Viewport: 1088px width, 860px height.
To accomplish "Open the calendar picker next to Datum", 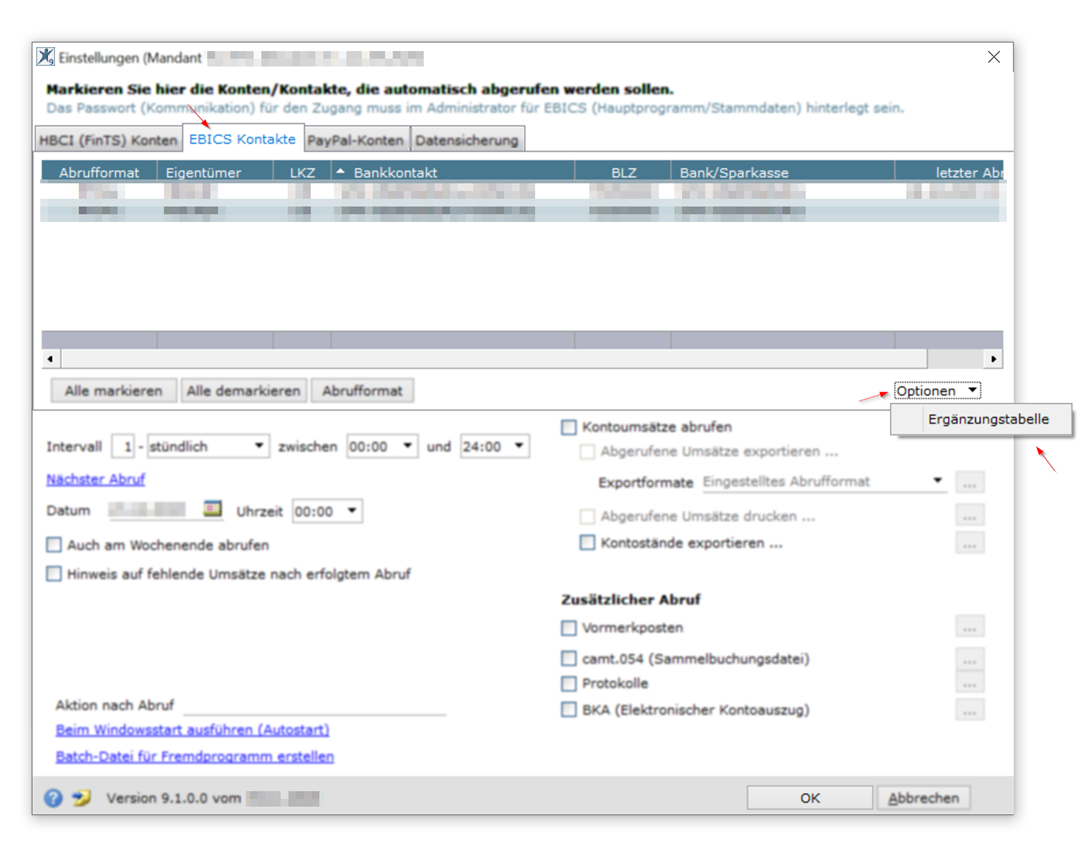I will click(212, 509).
